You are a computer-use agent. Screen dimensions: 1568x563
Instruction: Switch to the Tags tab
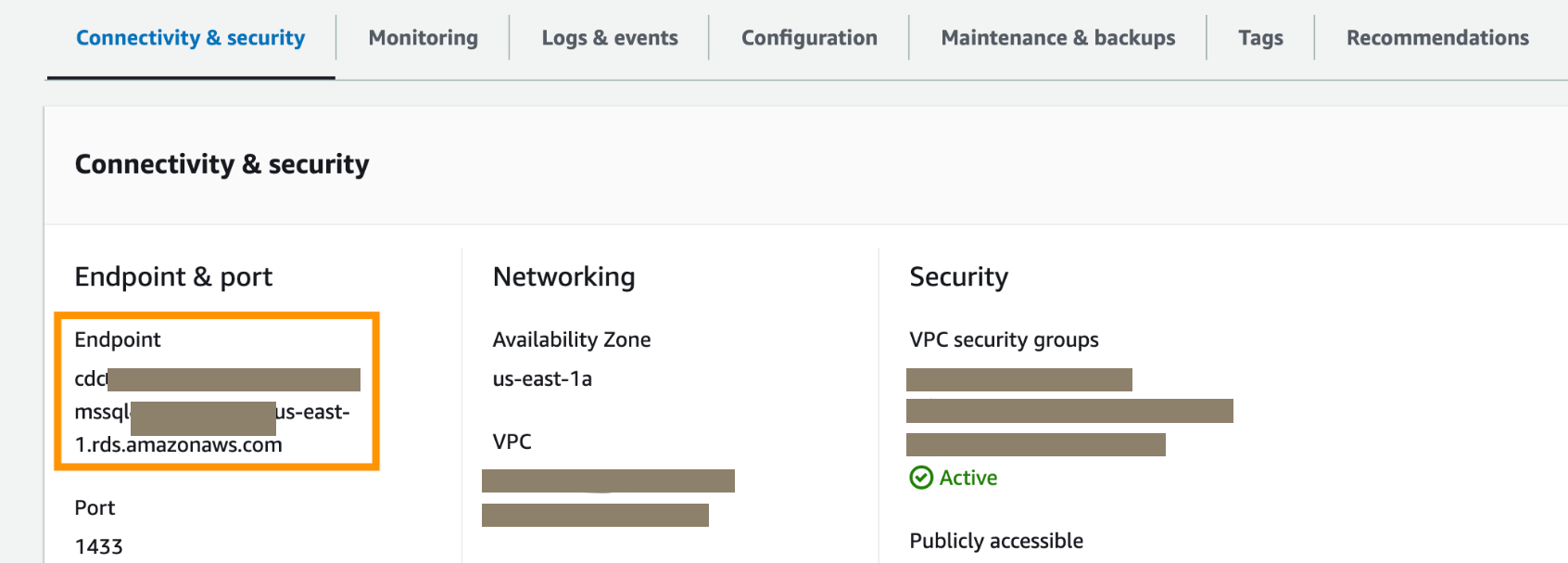click(1261, 38)
